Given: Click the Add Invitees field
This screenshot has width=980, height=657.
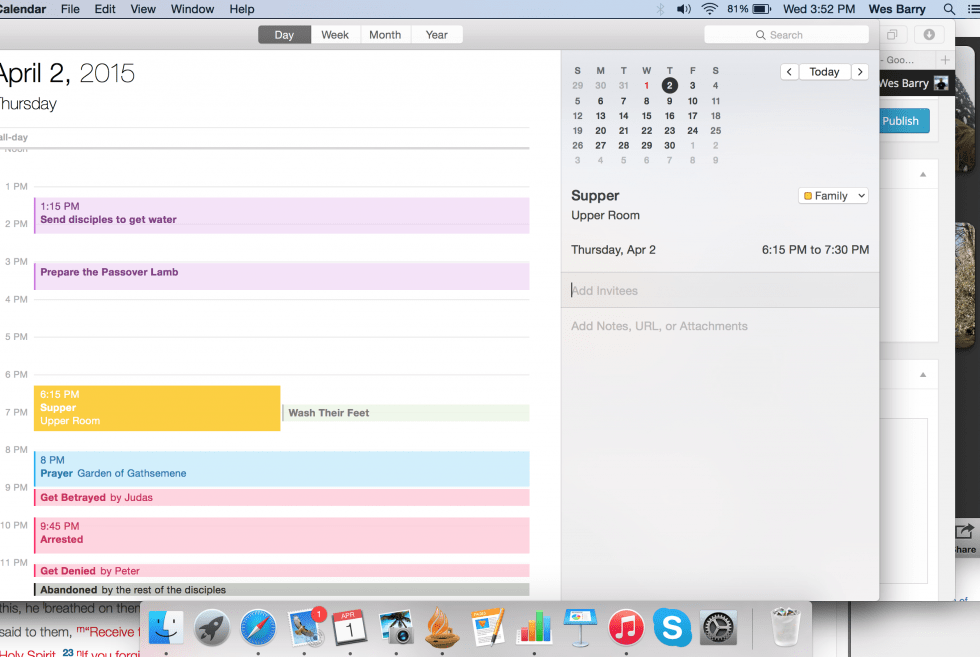Looking at the screenshot, I should point(720,291).
